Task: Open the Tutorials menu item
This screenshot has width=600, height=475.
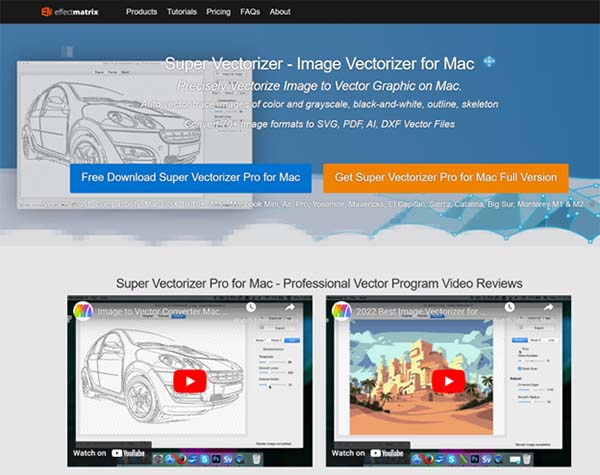Action: [182, 12]
